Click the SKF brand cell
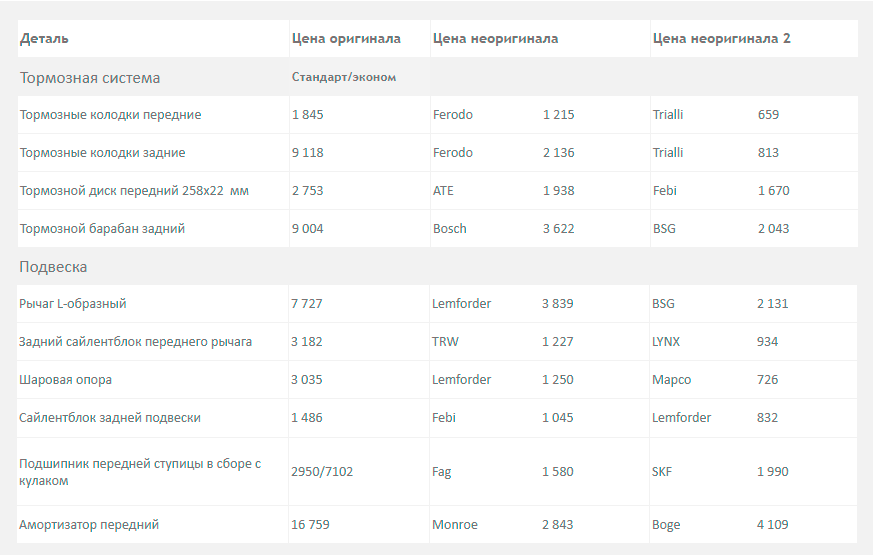 click(x=662, y=472)
